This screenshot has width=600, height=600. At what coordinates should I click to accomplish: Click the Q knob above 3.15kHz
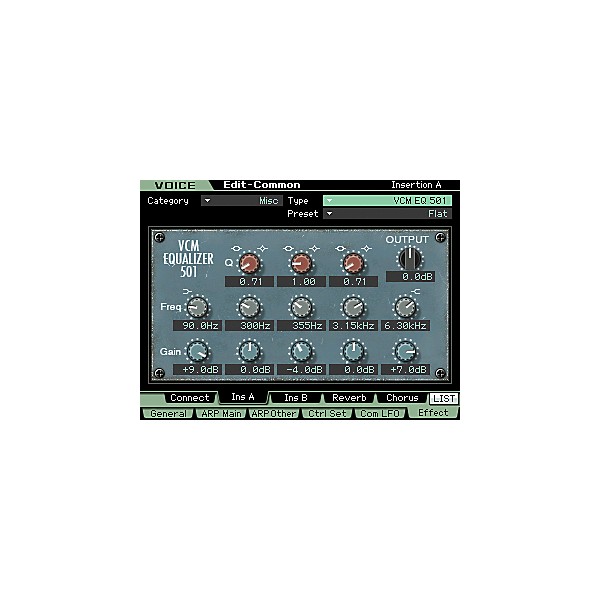(x=354, y=263)
